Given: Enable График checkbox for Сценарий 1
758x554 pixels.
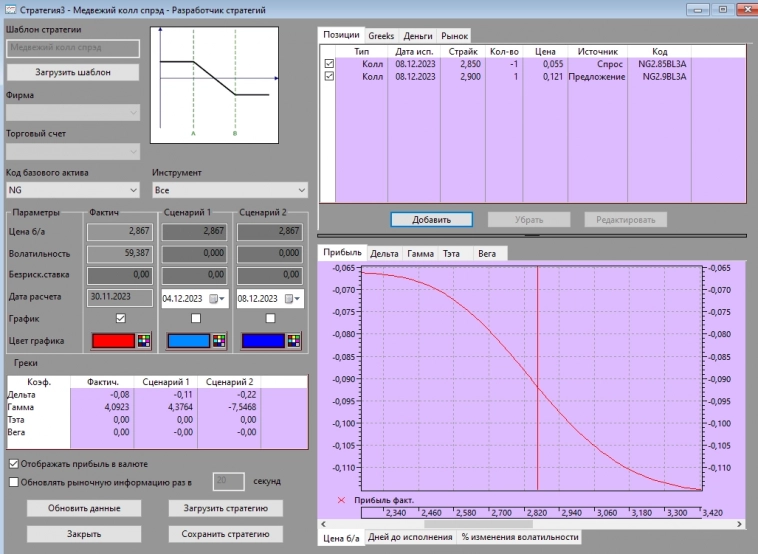Looking at the screenshot, I should [195, 318].
